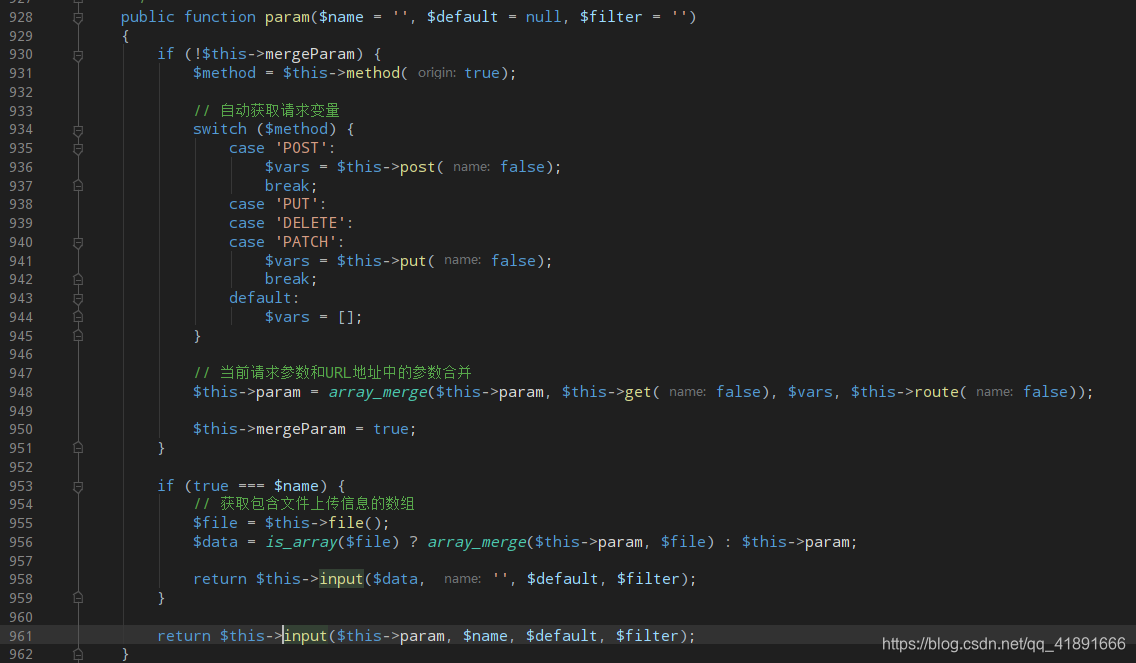Image resolution: width=1136 pixels, height=663 pixels.
Task: Collapse the default case fold at line 943
Action: click(x=78, y=299)
